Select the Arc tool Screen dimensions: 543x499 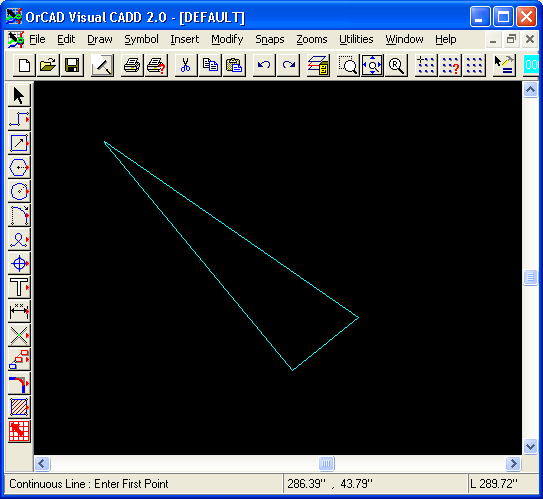tap(19, 215)
